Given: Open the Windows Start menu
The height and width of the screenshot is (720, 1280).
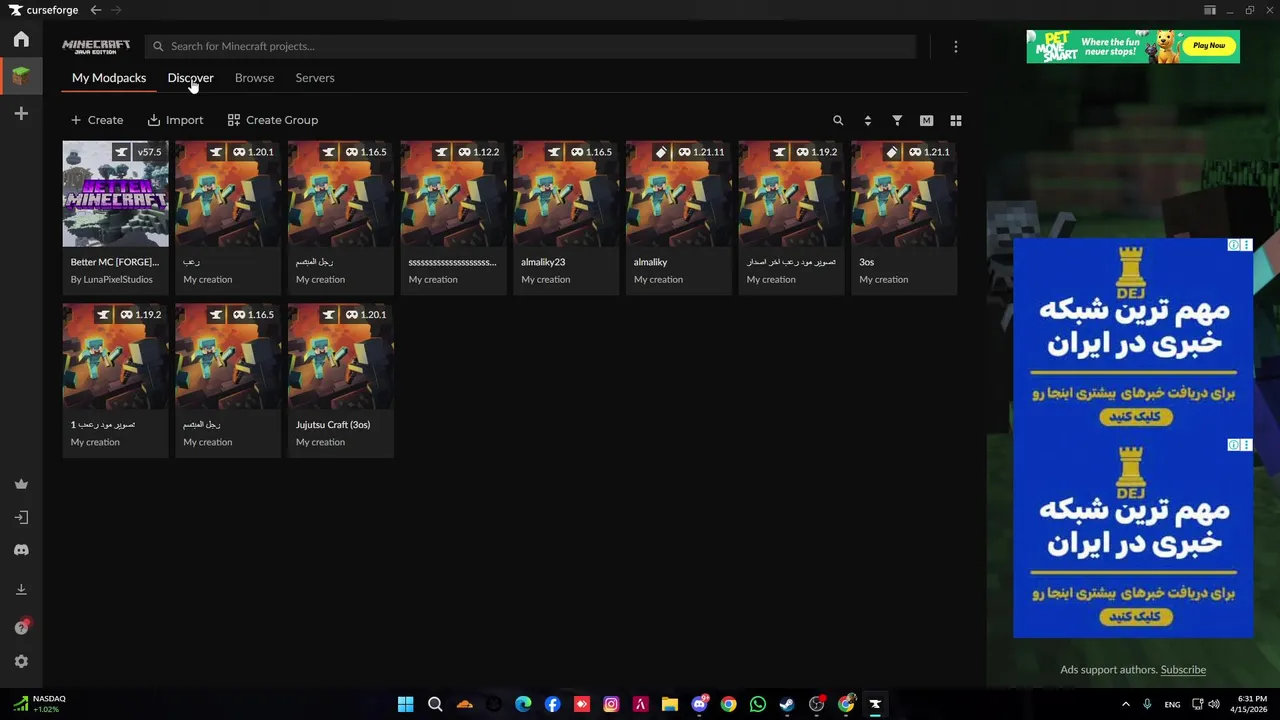Looking at the screenshot, I should (405, 704).
